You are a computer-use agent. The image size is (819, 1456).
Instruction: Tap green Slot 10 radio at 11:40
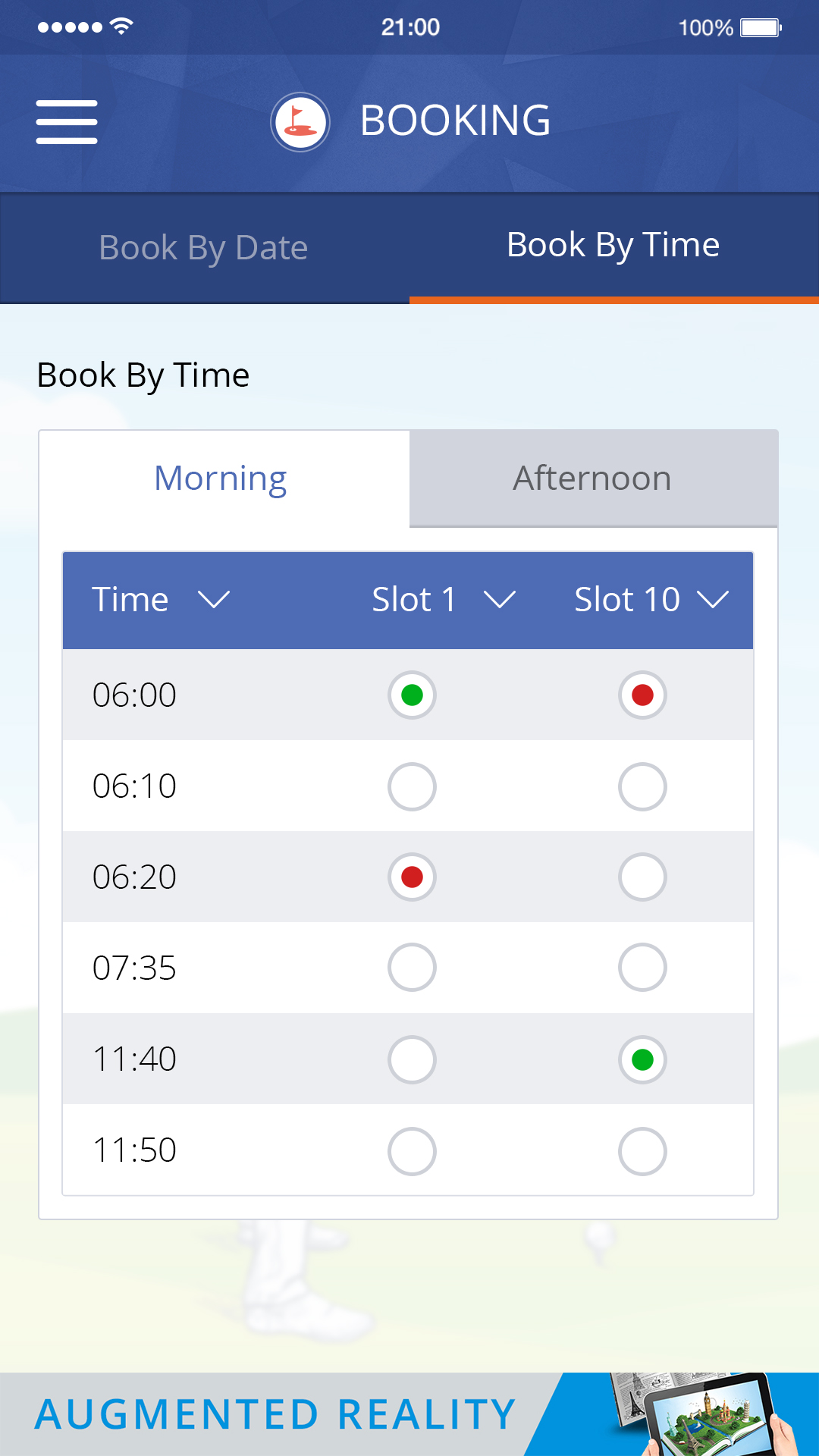click(642, 1059)
